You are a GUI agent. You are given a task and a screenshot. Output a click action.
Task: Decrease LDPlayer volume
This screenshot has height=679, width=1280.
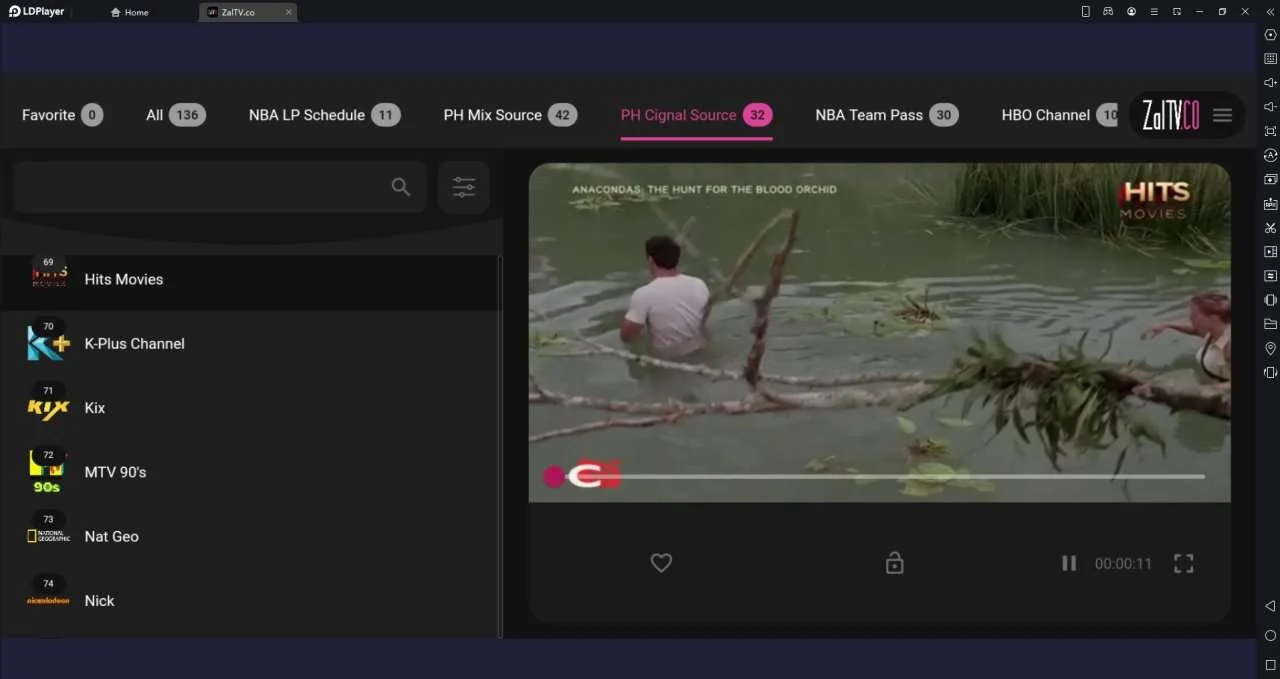pyautogui.click(x=1270, y=107)
